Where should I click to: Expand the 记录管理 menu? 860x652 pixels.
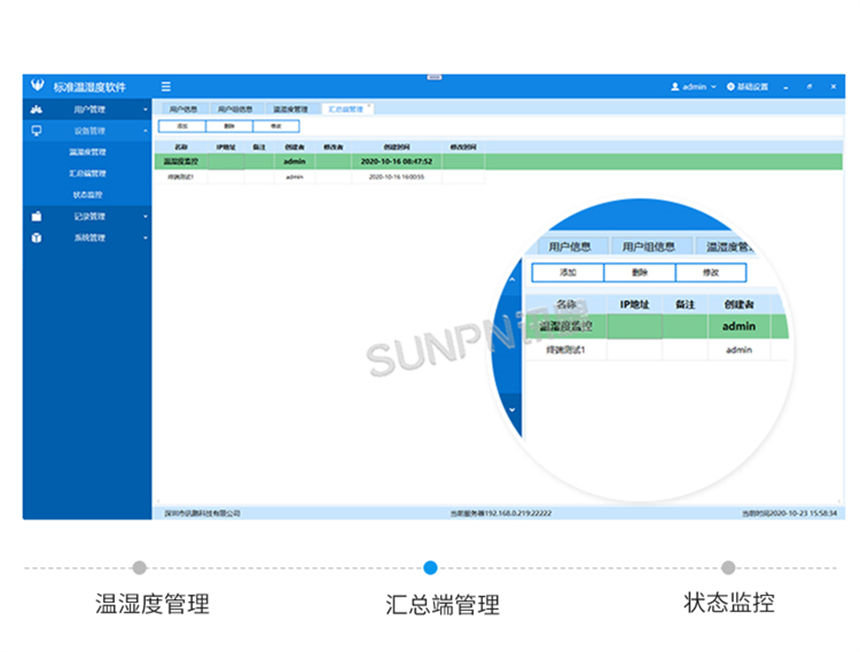coord(144,216)
